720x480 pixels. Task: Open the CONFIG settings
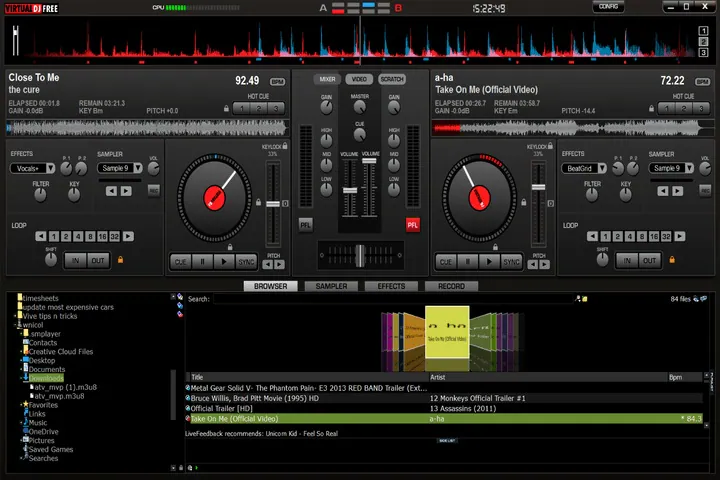pyautogui.click(x=608, y=6)
